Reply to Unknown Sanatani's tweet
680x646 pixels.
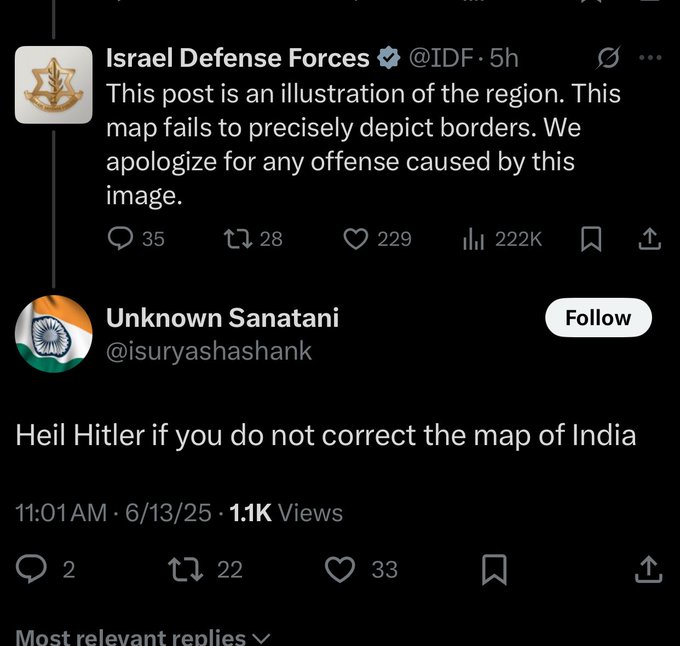click(x=45, y=569)
